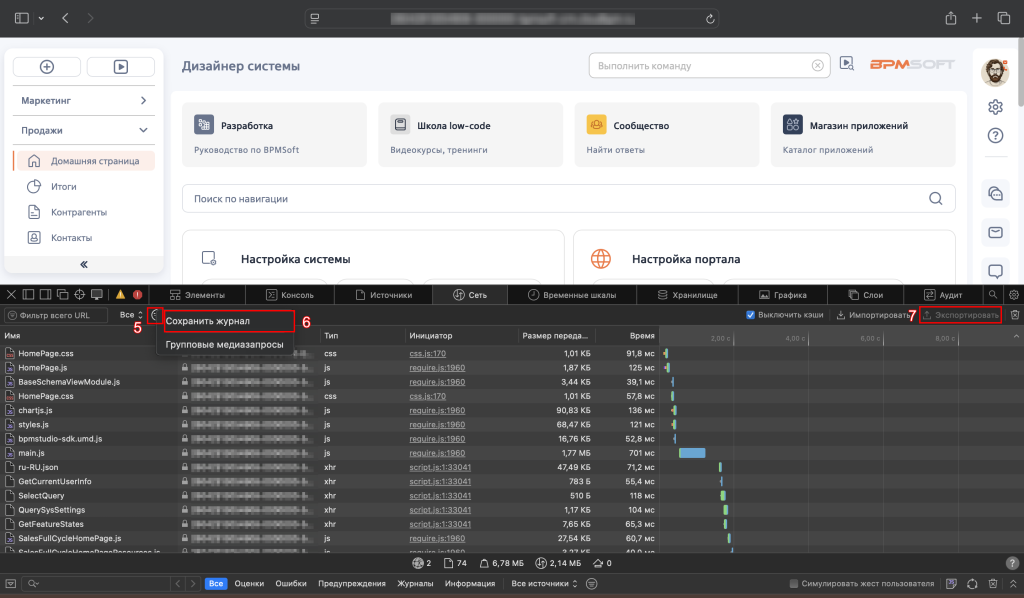Clear network items with trash icon
The image size is (1024, 598).
(x=1015, y=315)
